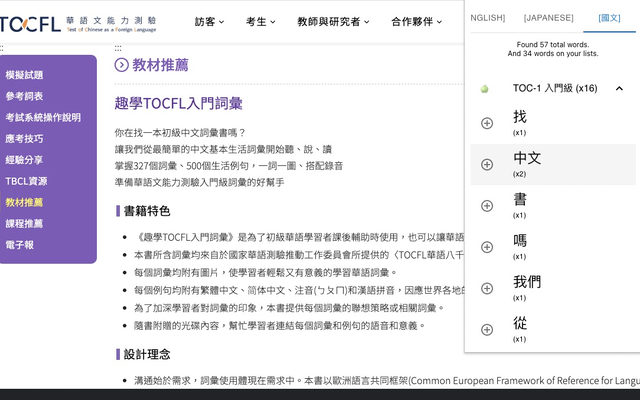Open the 教師與研究者 dropdown menu
Image resolution: width=640 pixels, height=400 pixels.
333,22
